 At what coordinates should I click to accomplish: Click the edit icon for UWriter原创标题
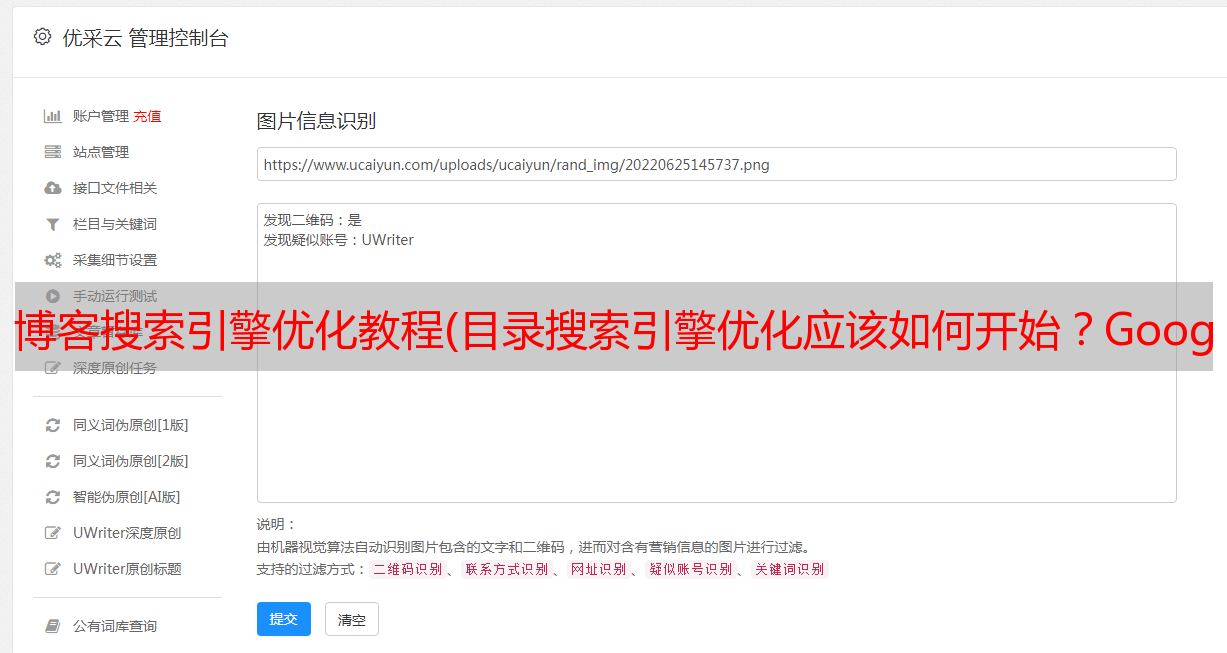coord(53,569)
